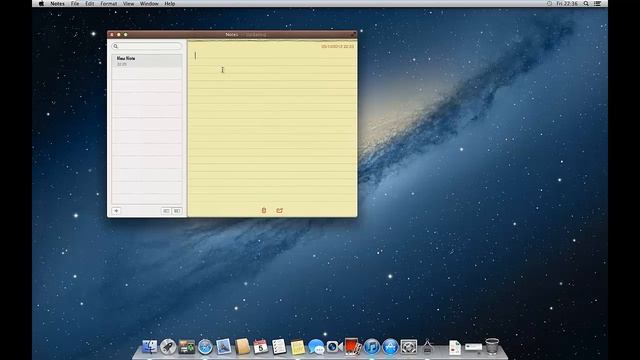The width and height of the screenshot is (640, 360).
Task: Open the View menu
Action: coord(129,3)
